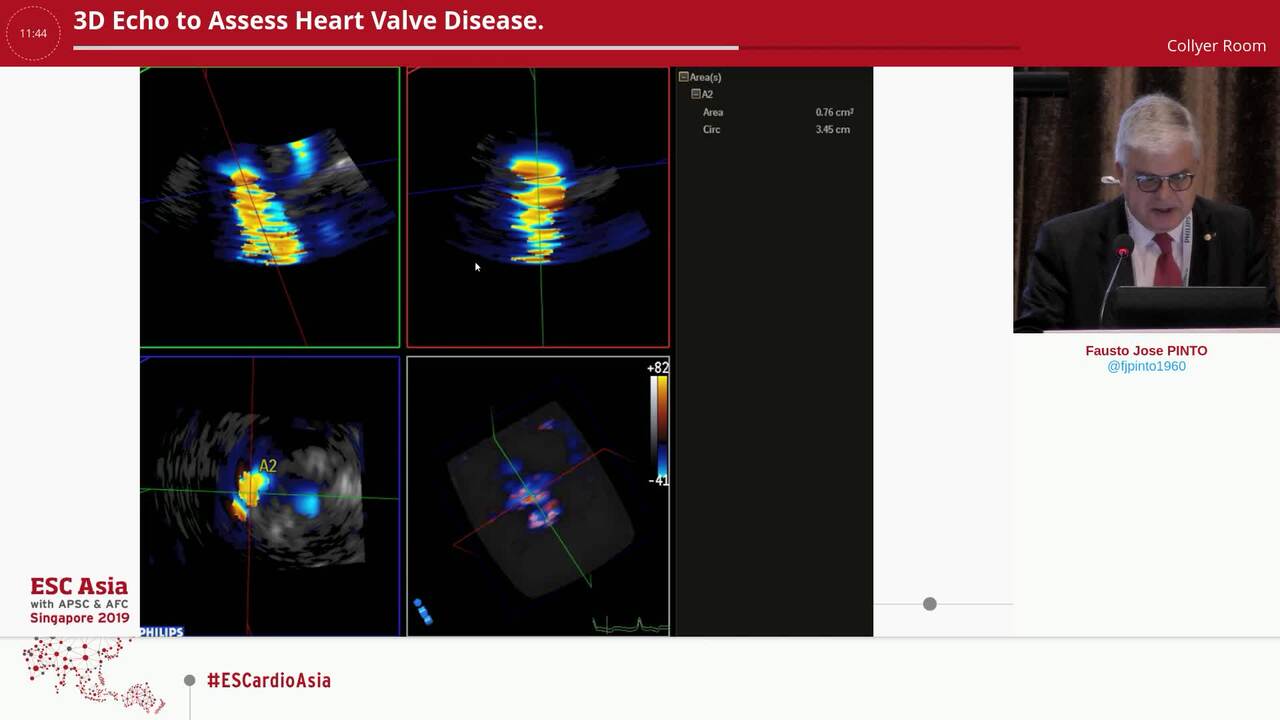
Task: Select the green-bordered echo quadrant
Action: pyautogui.click(x=270, y=207)
